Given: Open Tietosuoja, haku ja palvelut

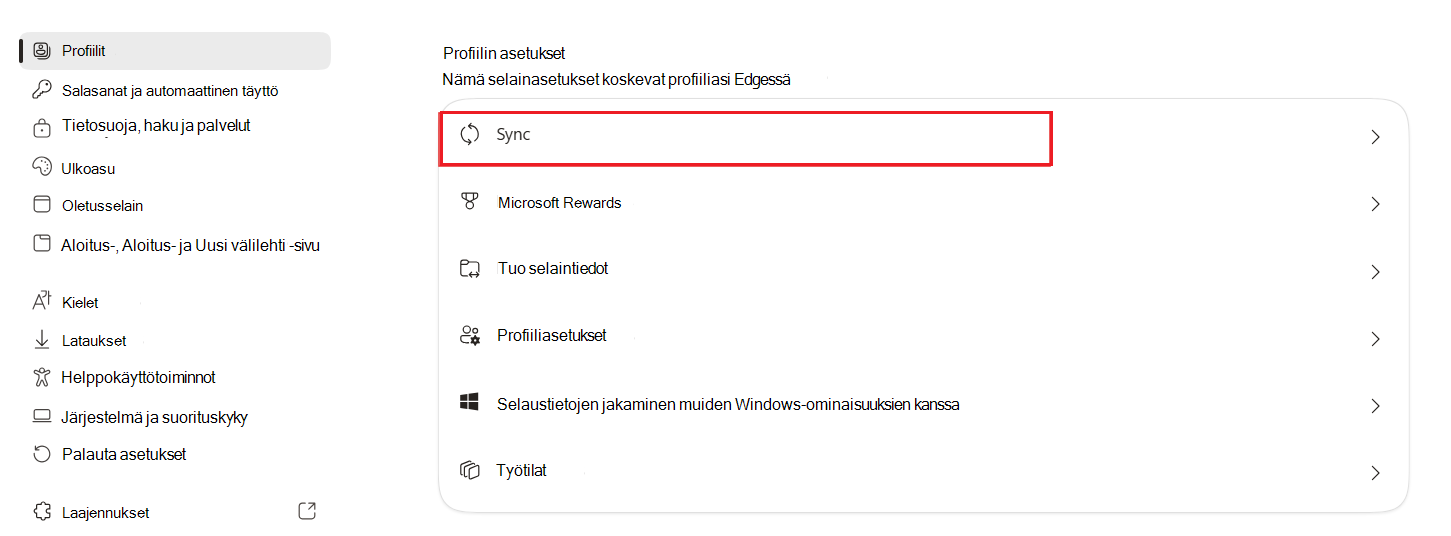Looking at the screenshot, I should (x=156, y=126).
